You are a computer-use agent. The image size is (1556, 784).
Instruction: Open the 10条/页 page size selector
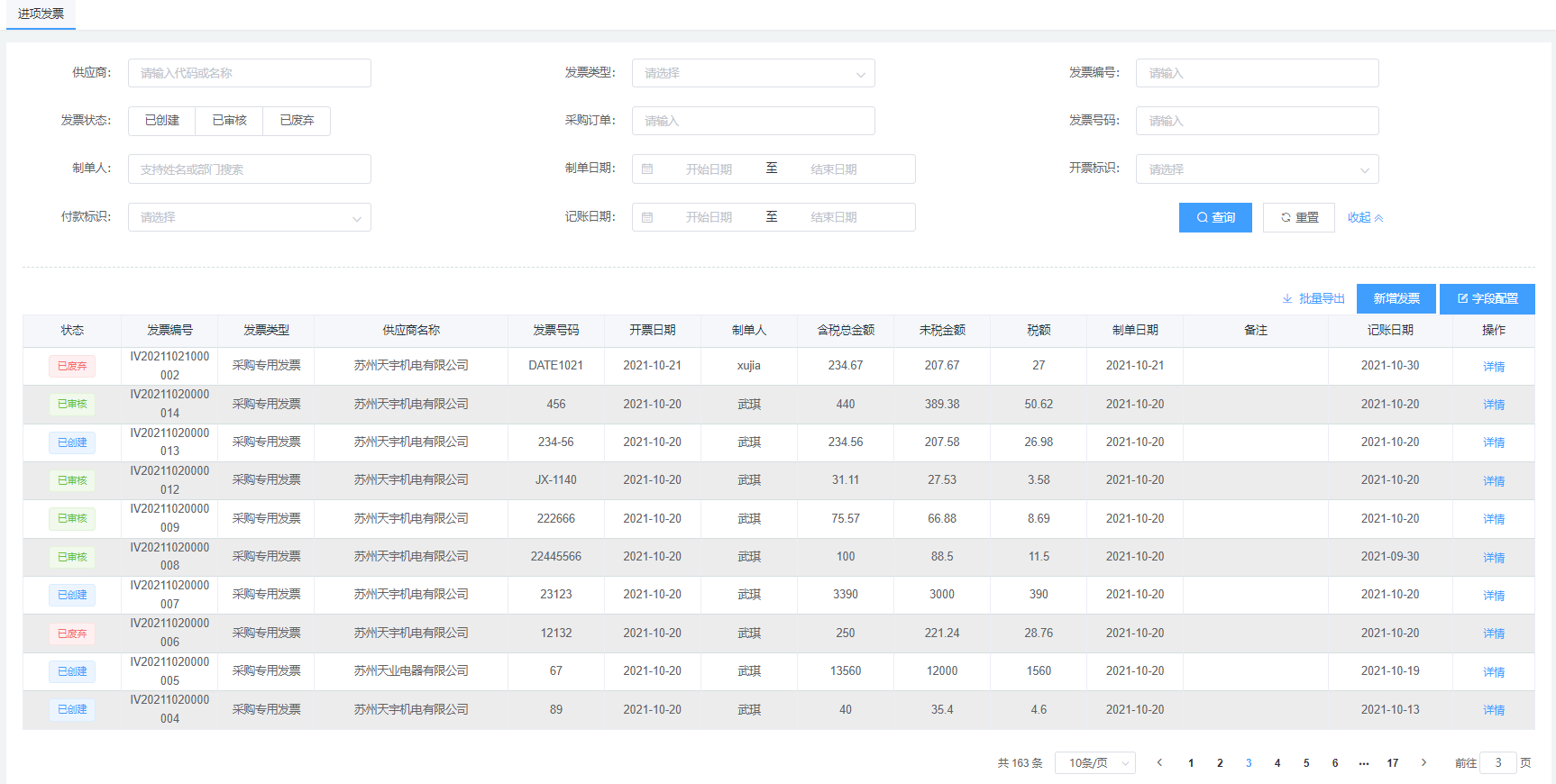click(1094, 762)
